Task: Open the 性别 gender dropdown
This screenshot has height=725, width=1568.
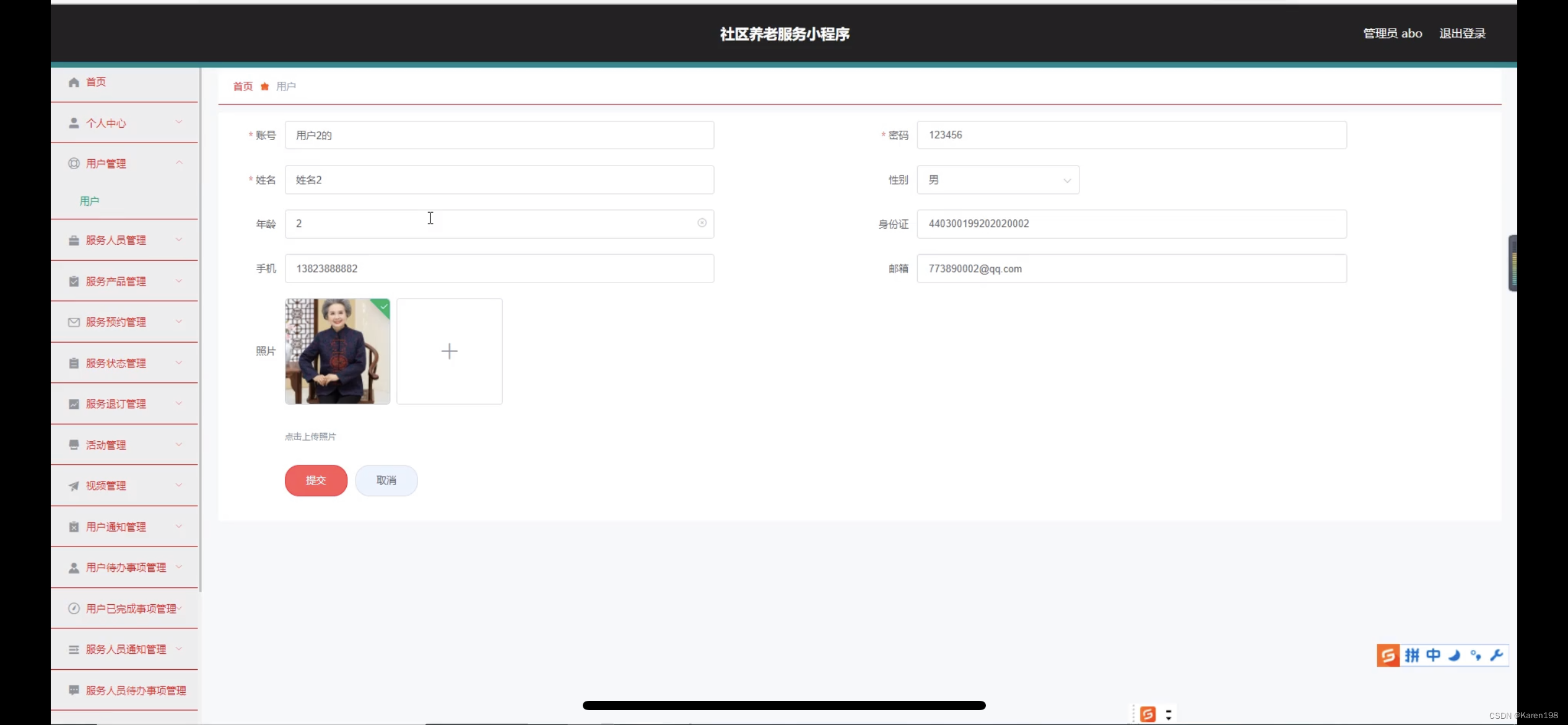Action: point(998,180)
